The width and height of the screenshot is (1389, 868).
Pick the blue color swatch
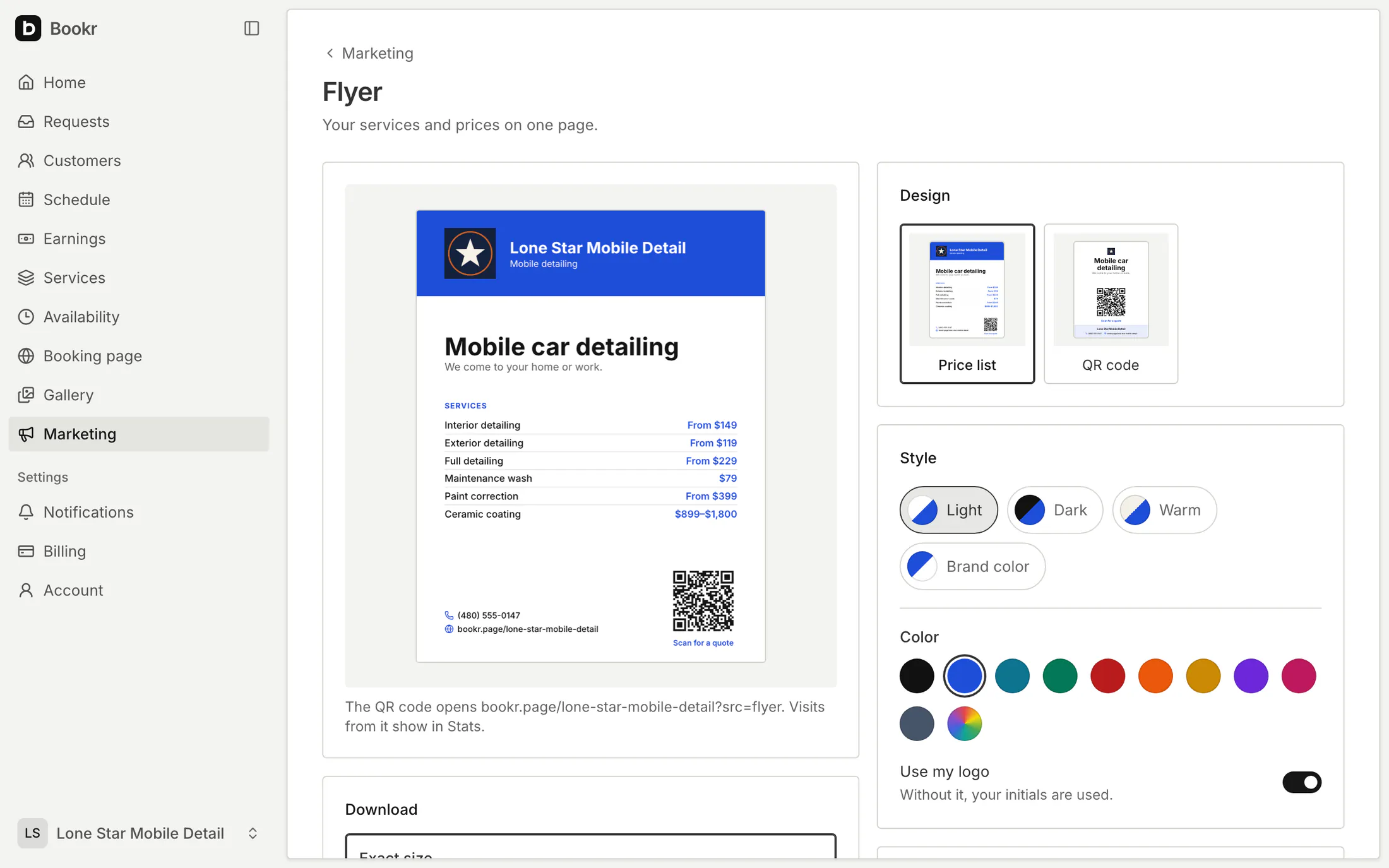click(964, 676)
